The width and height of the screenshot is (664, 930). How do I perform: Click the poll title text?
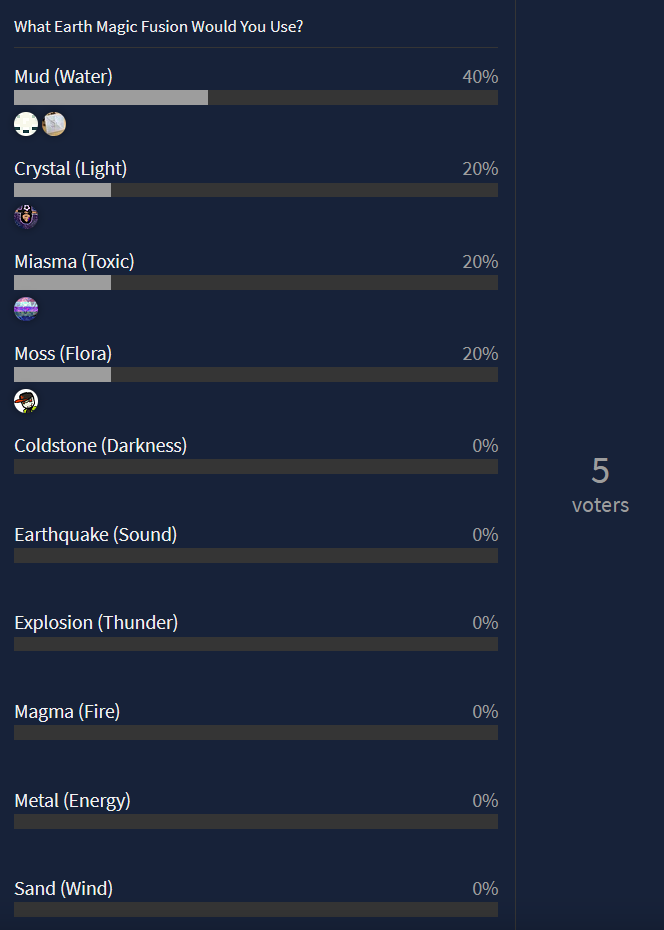click(x=158, y=27)
